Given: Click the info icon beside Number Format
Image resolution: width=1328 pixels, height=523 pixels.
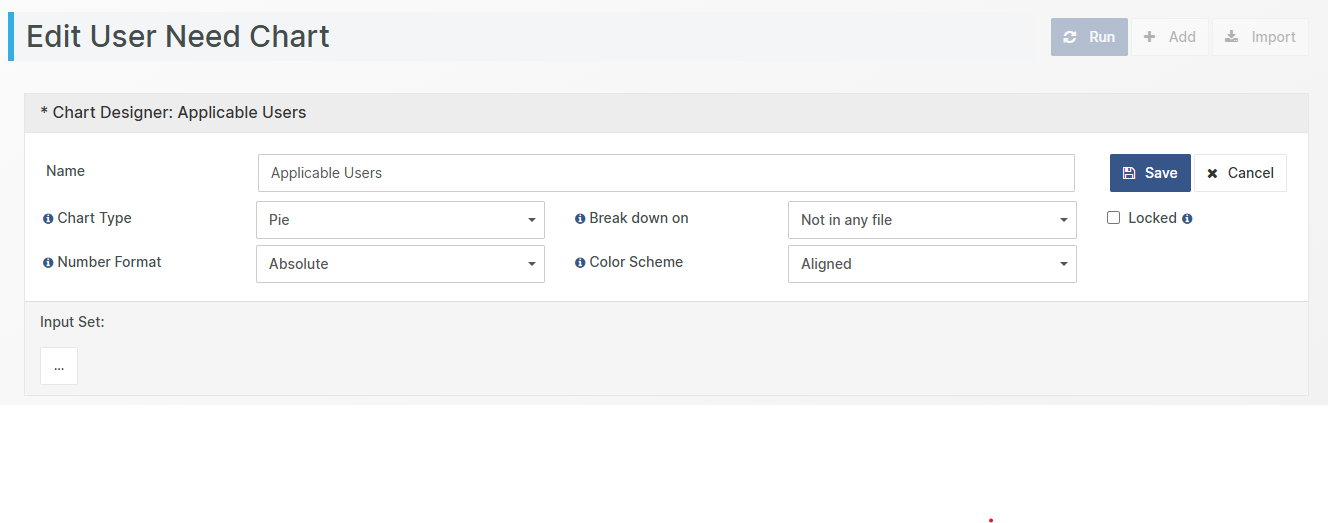Looking at the screenshot, I should pyautogui.click(x=48, y=263).
